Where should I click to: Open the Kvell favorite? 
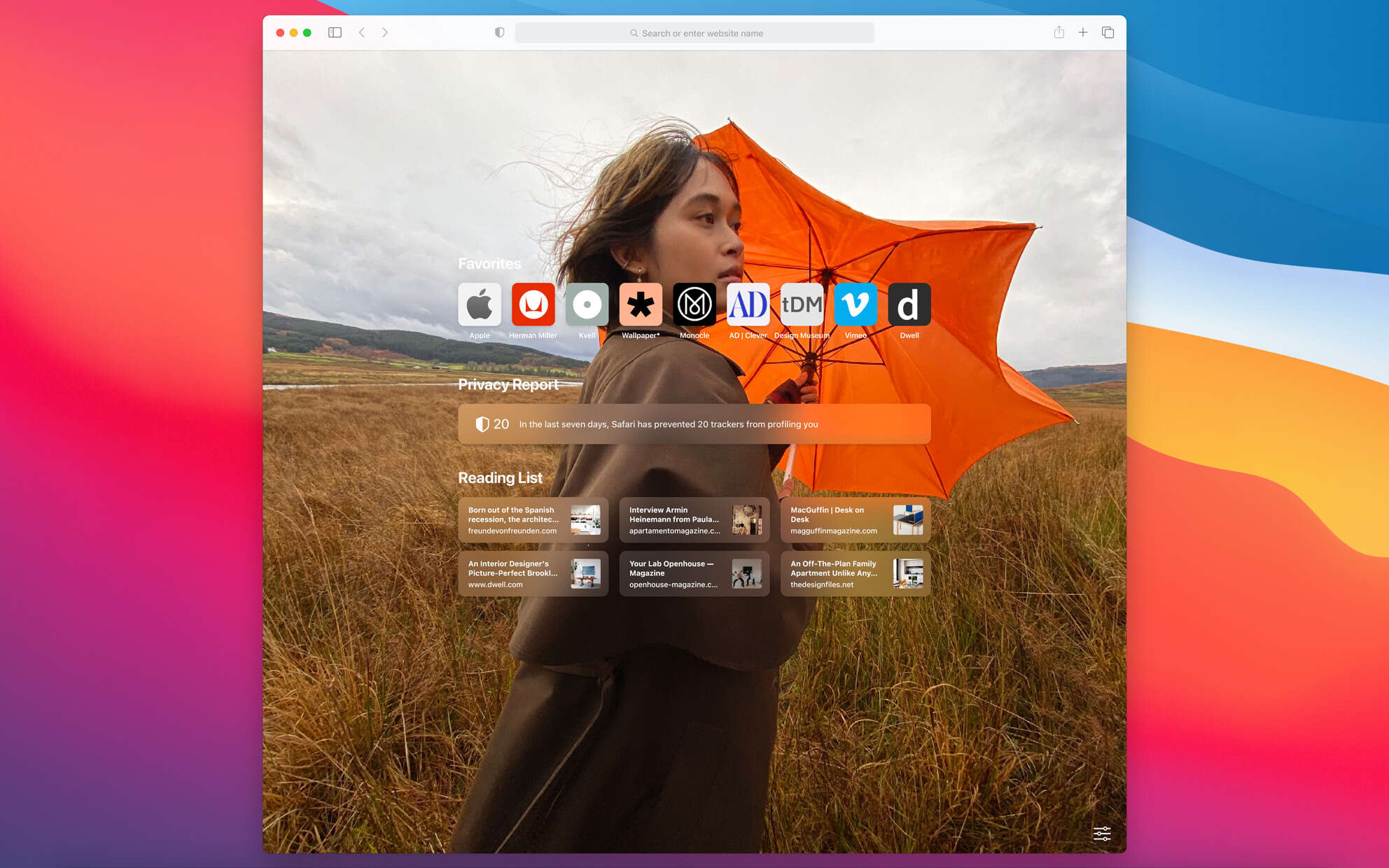(587, 304)
